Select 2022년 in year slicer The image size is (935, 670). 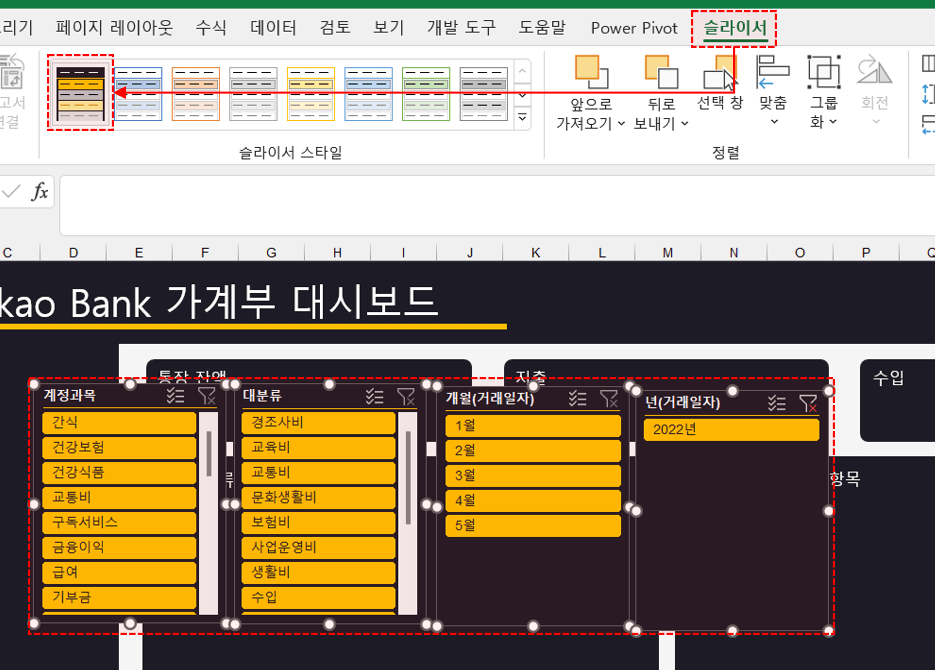tap(732, 430)
